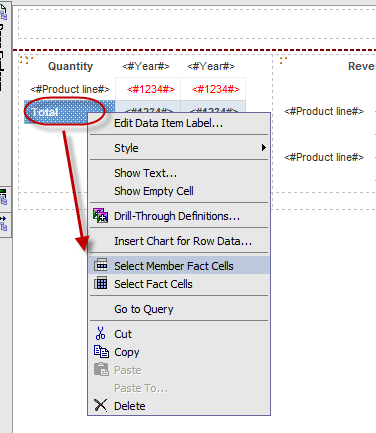Image resolution: width=376 pixels, height=433 pixels.
Task: Click the Revenue crosstab container selector dots
Action: tap(283, 60)
